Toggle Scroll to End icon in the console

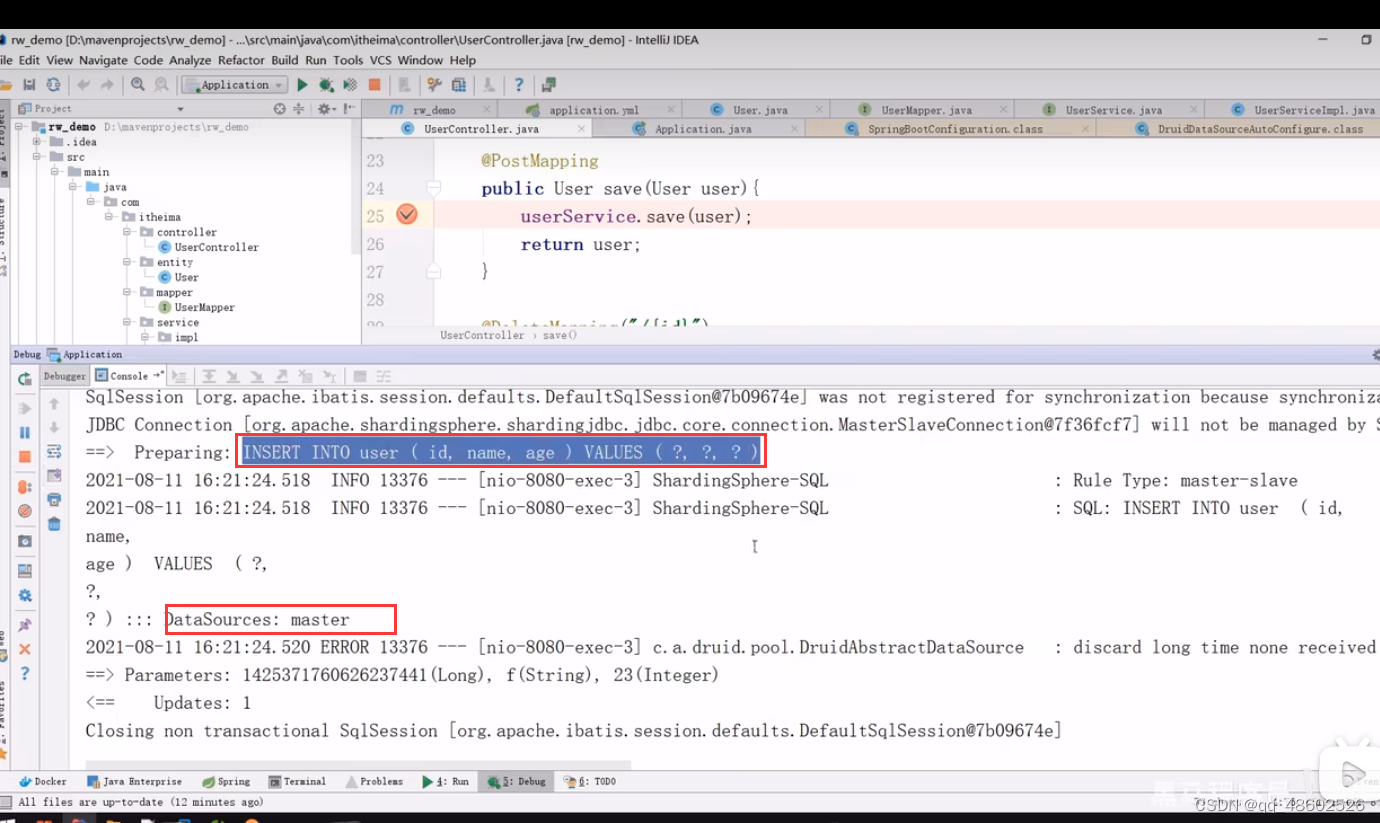point(54,475)
